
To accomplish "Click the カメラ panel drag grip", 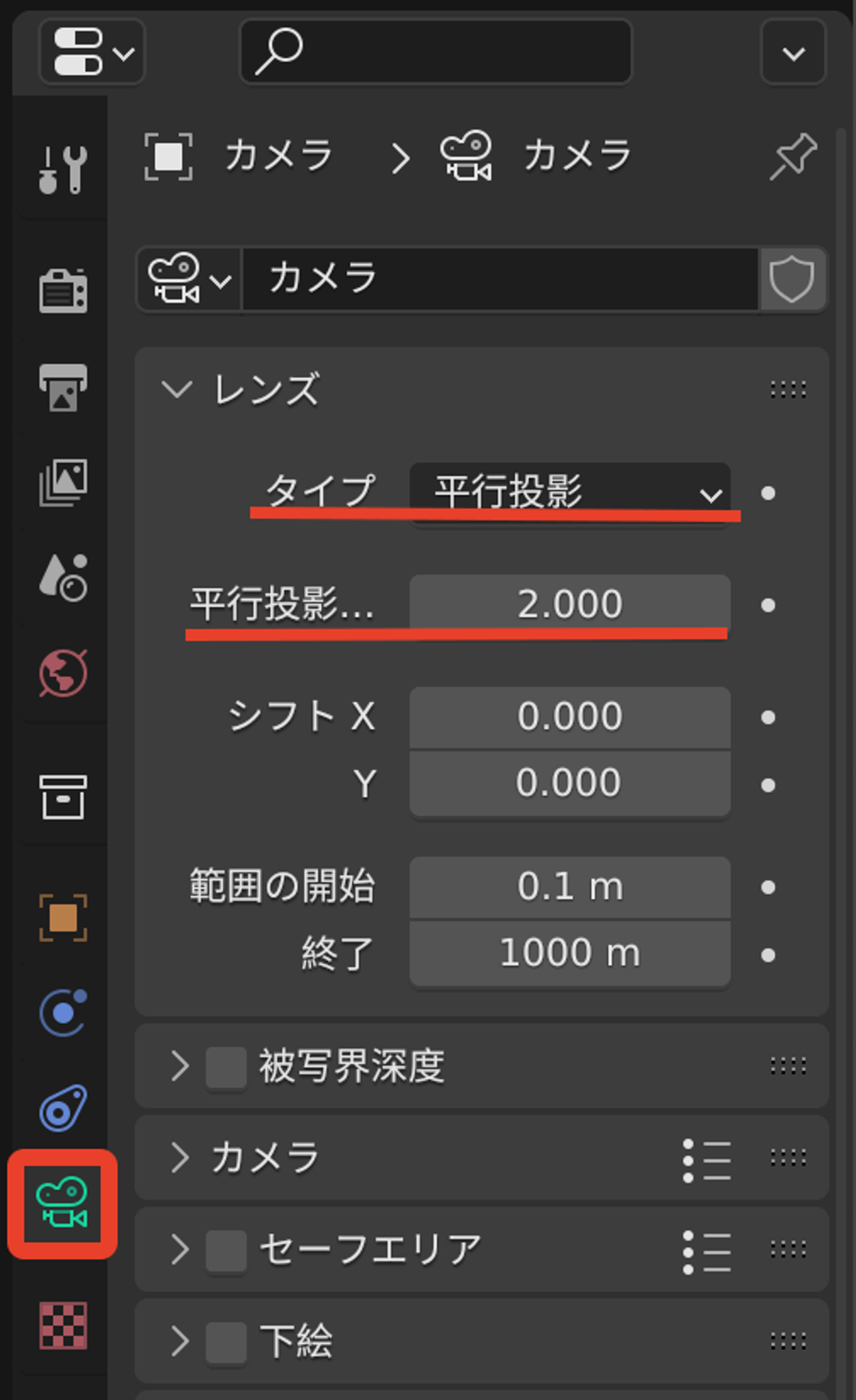I will pyautogui.click(x=788, y=1157).
